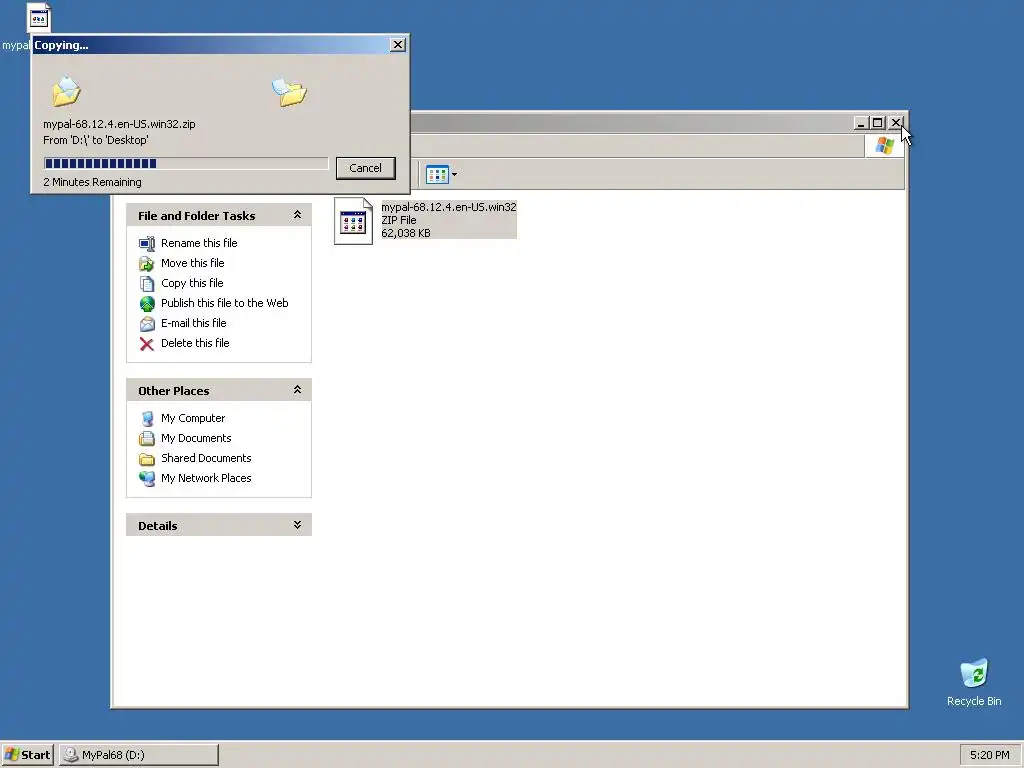The height and width of the screenshot is (768, 1024).
Task: Click the Copy this file icon
Action: tap(147, 283)
